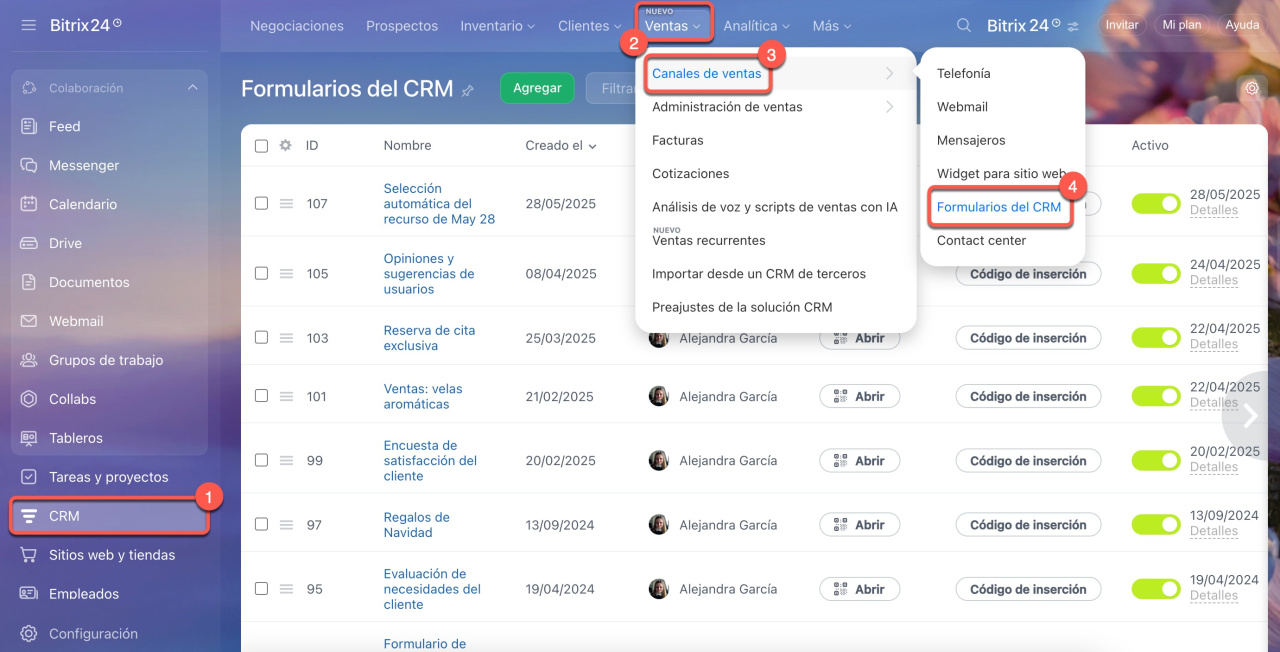Select Facturas in the Ventas menu
Image resolution: width=1280 pixels, height=652 pixels.
678,140
